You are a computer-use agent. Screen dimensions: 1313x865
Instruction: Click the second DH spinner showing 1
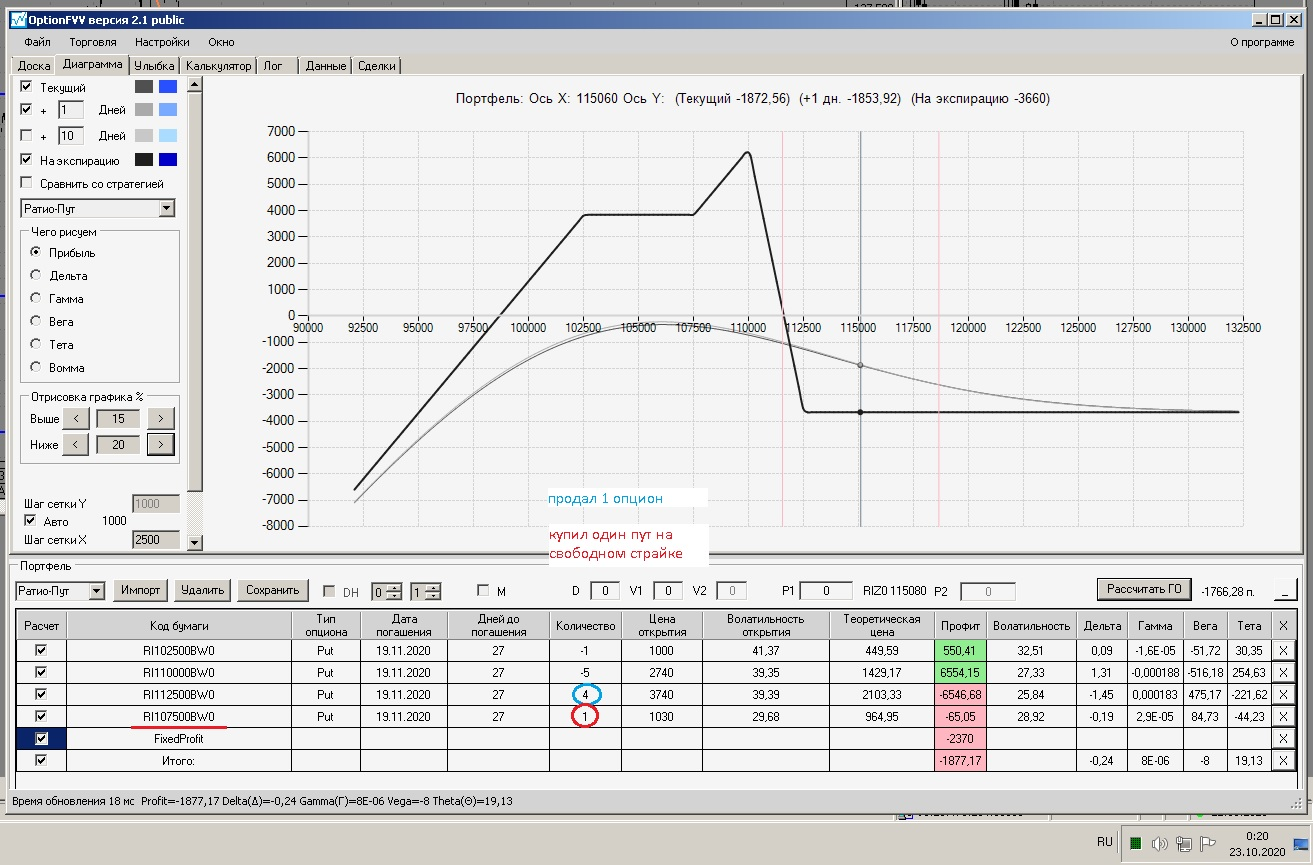coord(424,591)
